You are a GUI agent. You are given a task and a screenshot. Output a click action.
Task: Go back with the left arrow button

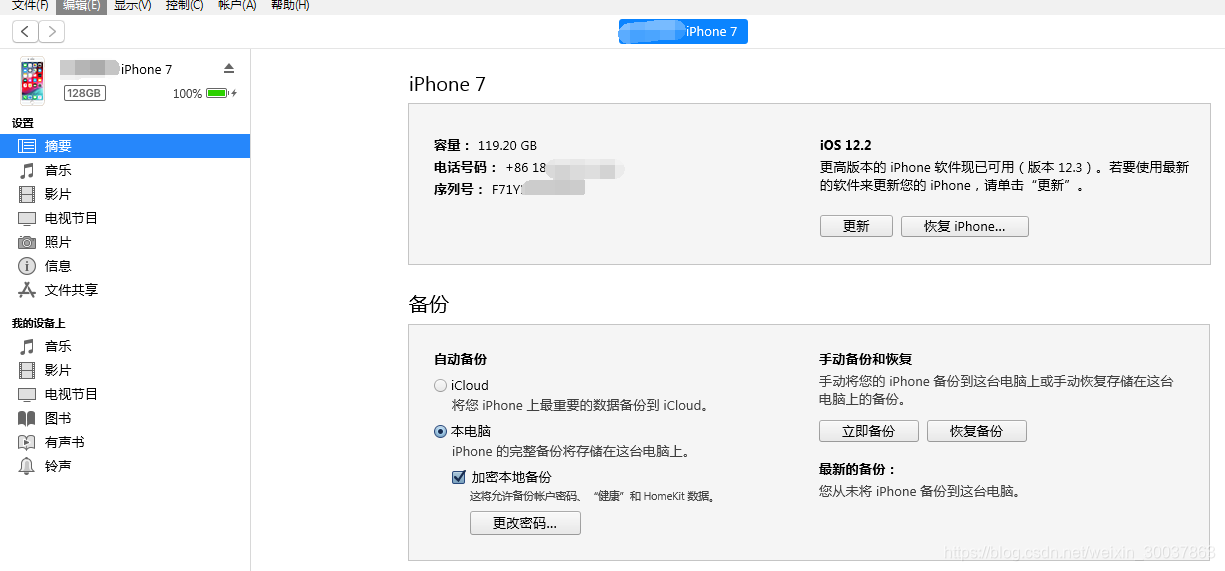[25, 32]
